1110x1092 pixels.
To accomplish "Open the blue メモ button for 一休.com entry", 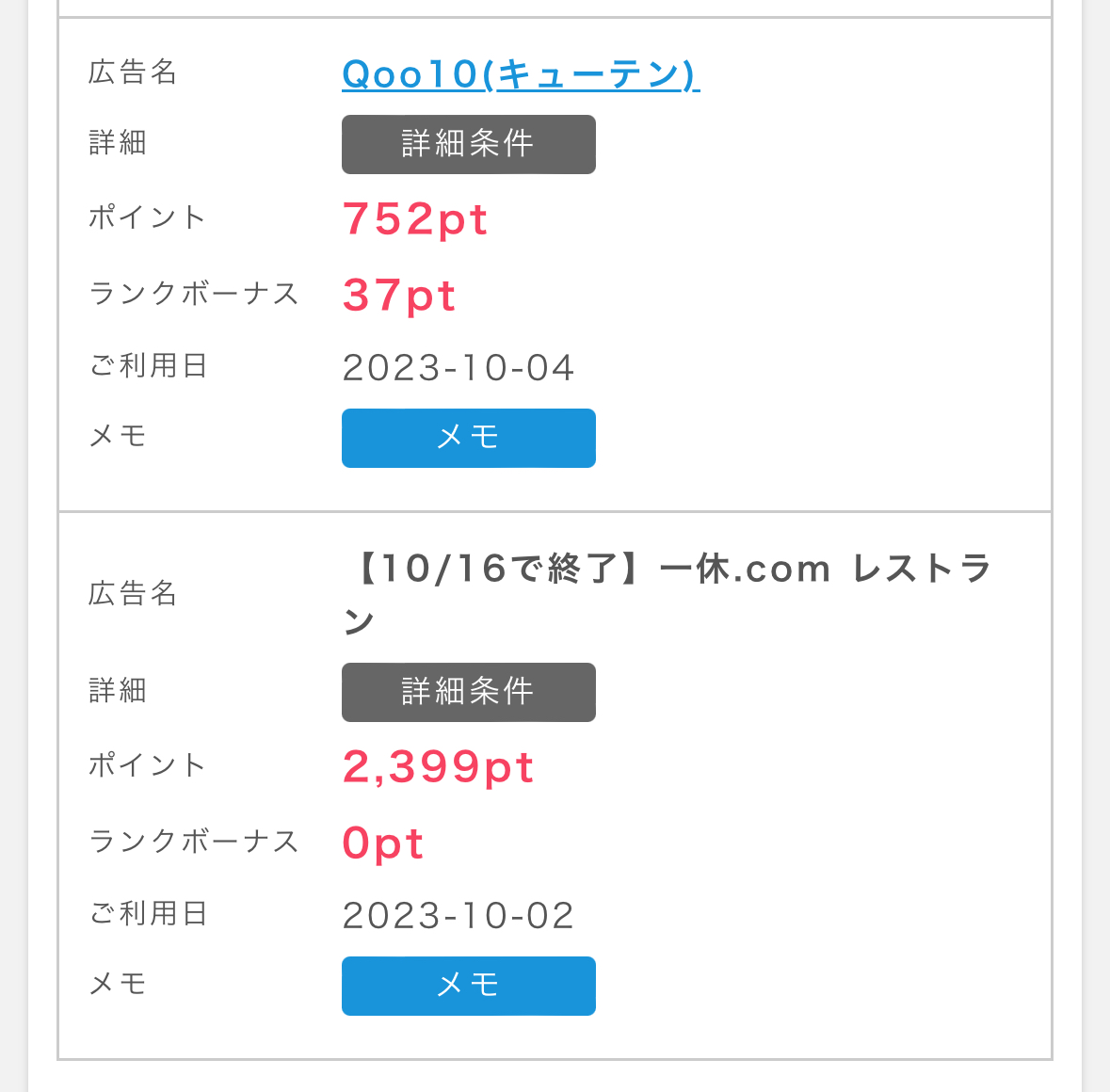I will (x=468, y=986).
